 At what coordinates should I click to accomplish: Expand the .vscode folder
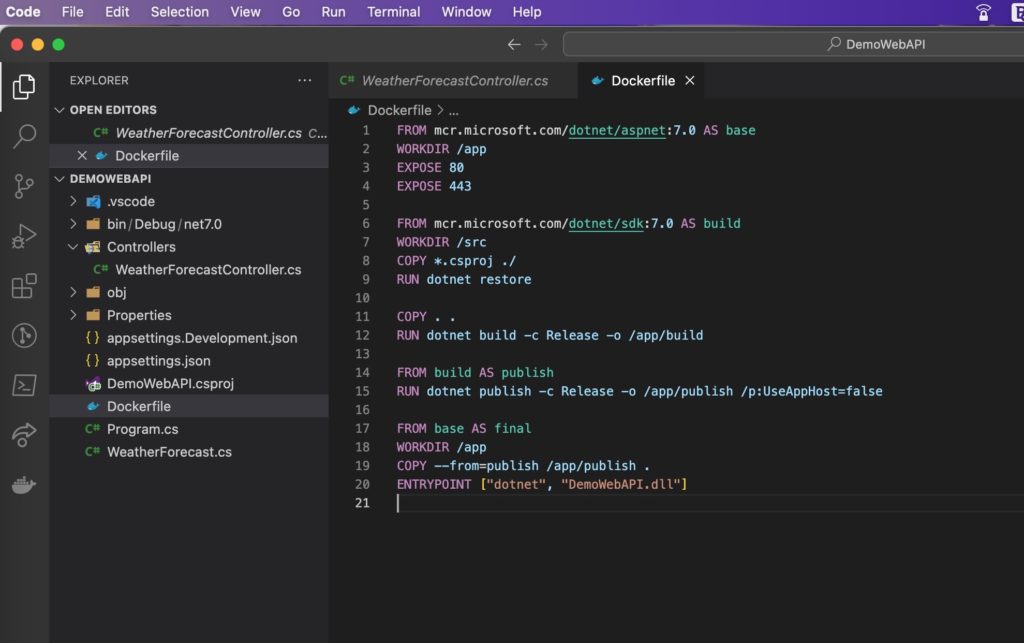(x=73, y=201)
